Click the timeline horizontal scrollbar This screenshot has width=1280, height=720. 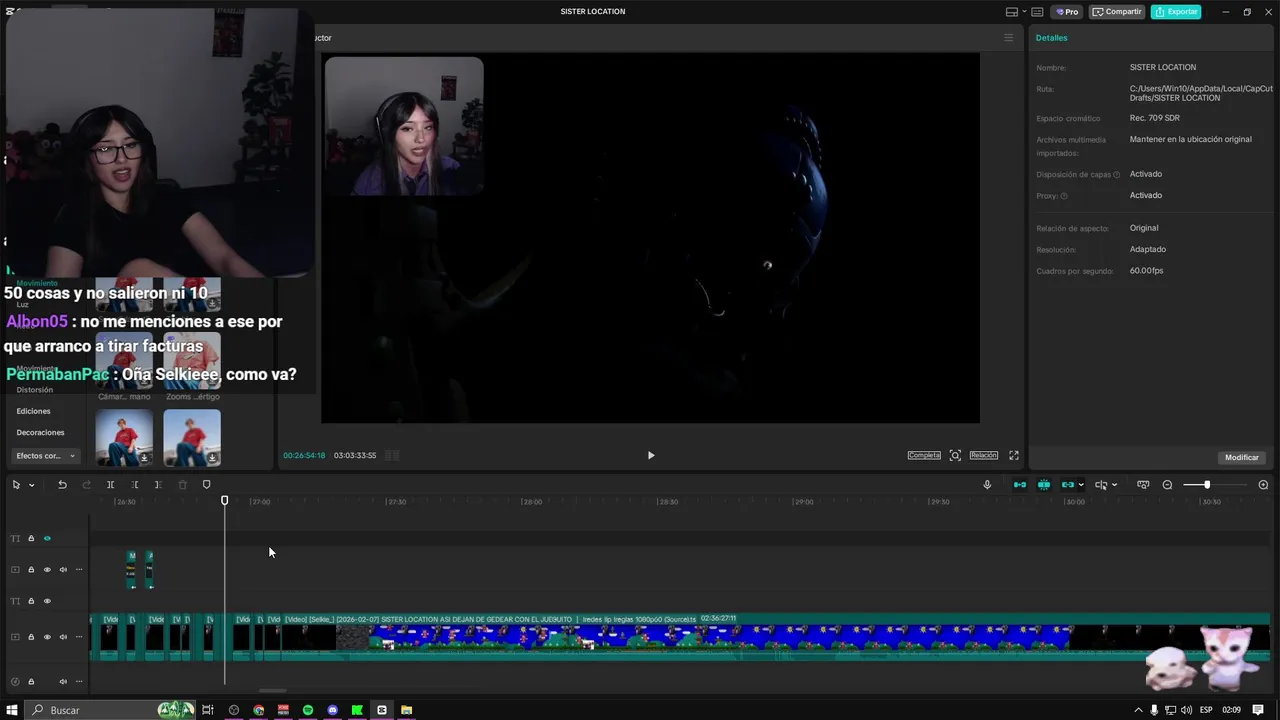point(272,690)
